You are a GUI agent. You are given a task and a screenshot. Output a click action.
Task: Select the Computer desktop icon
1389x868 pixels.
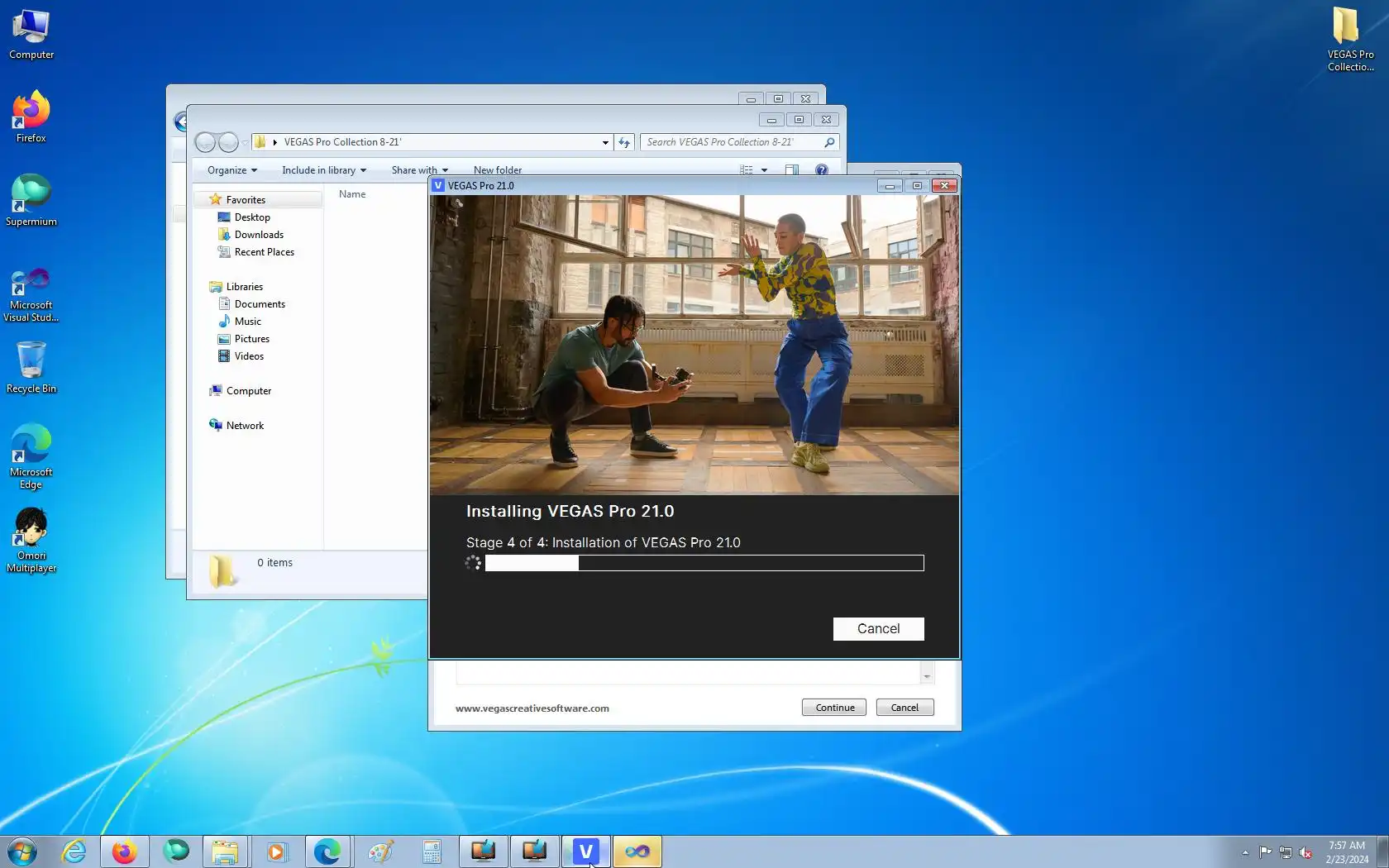click(x=31, y=35)
